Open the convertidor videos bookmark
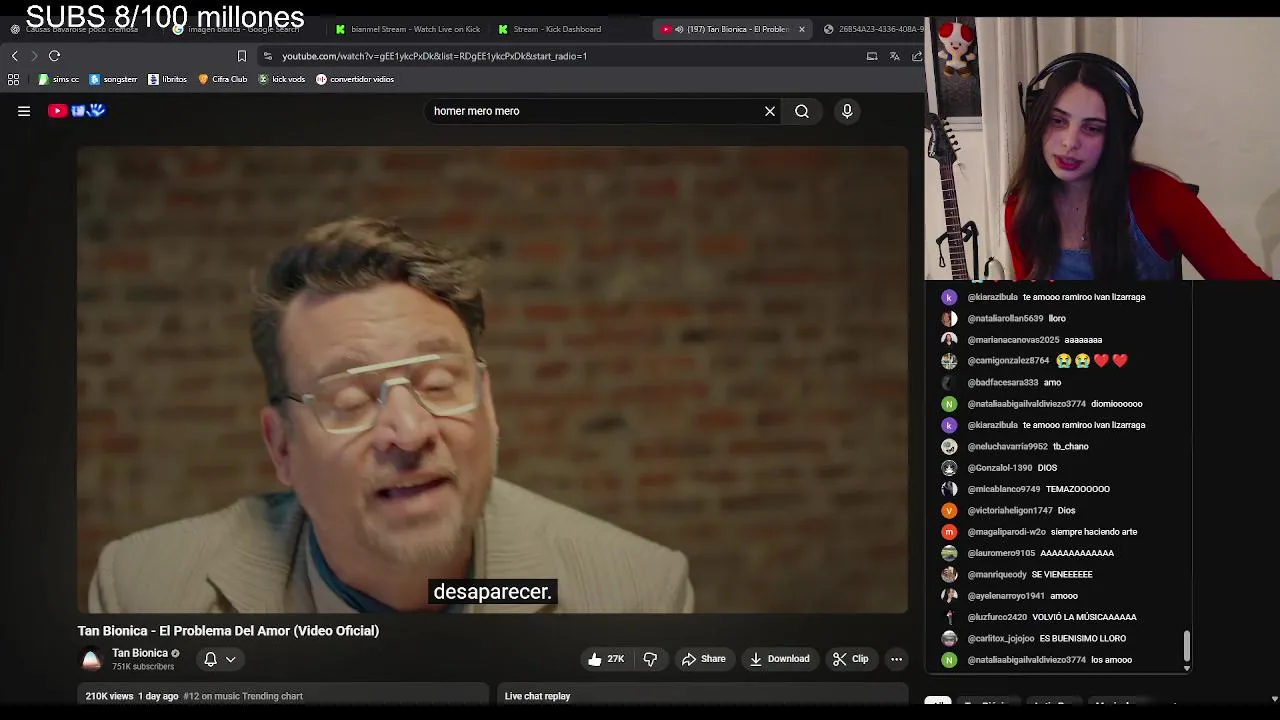This screenshot has width=1280, height=720. tap(355, 79)
